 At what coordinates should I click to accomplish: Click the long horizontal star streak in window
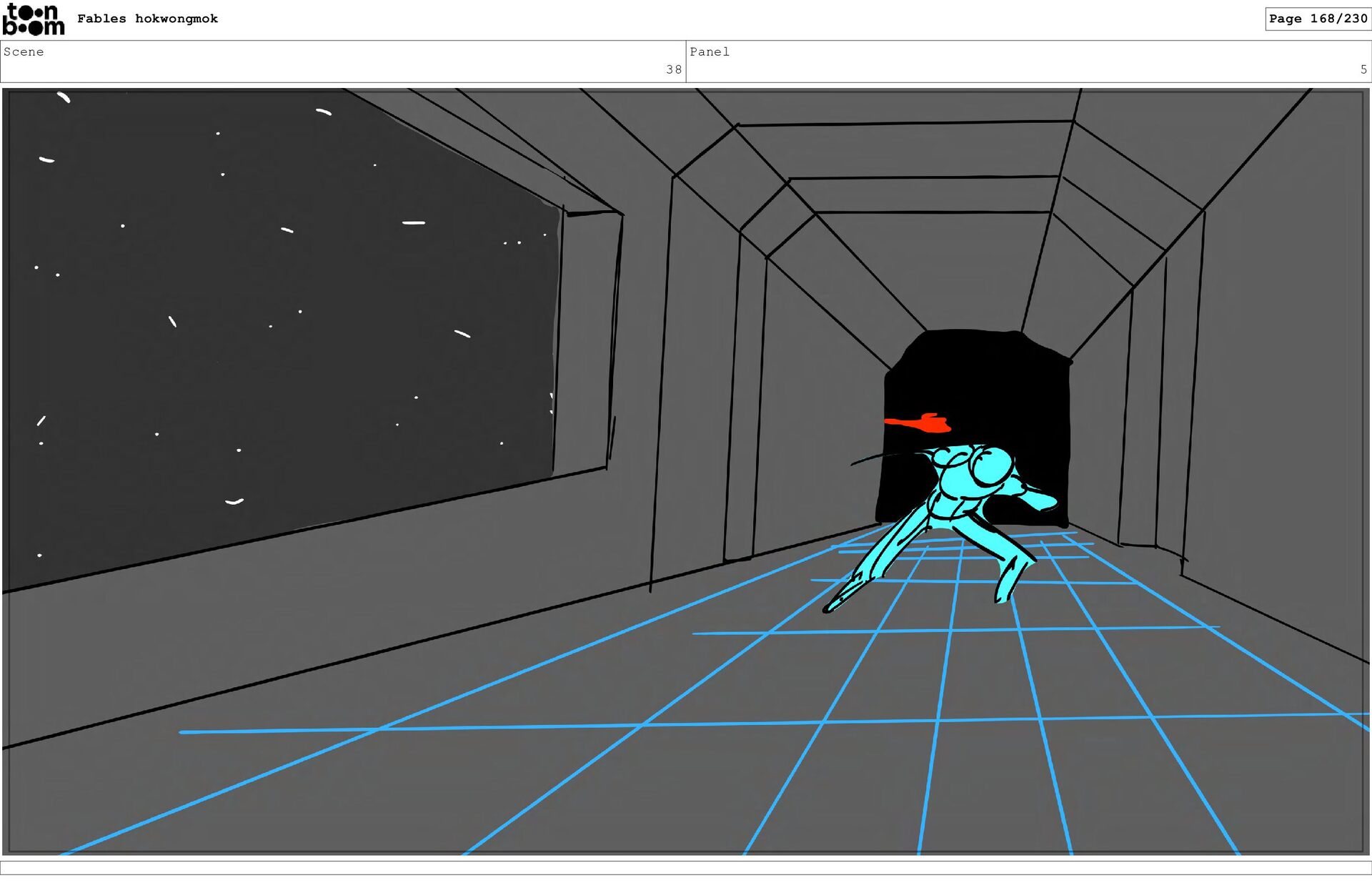[x=413, y=223]
